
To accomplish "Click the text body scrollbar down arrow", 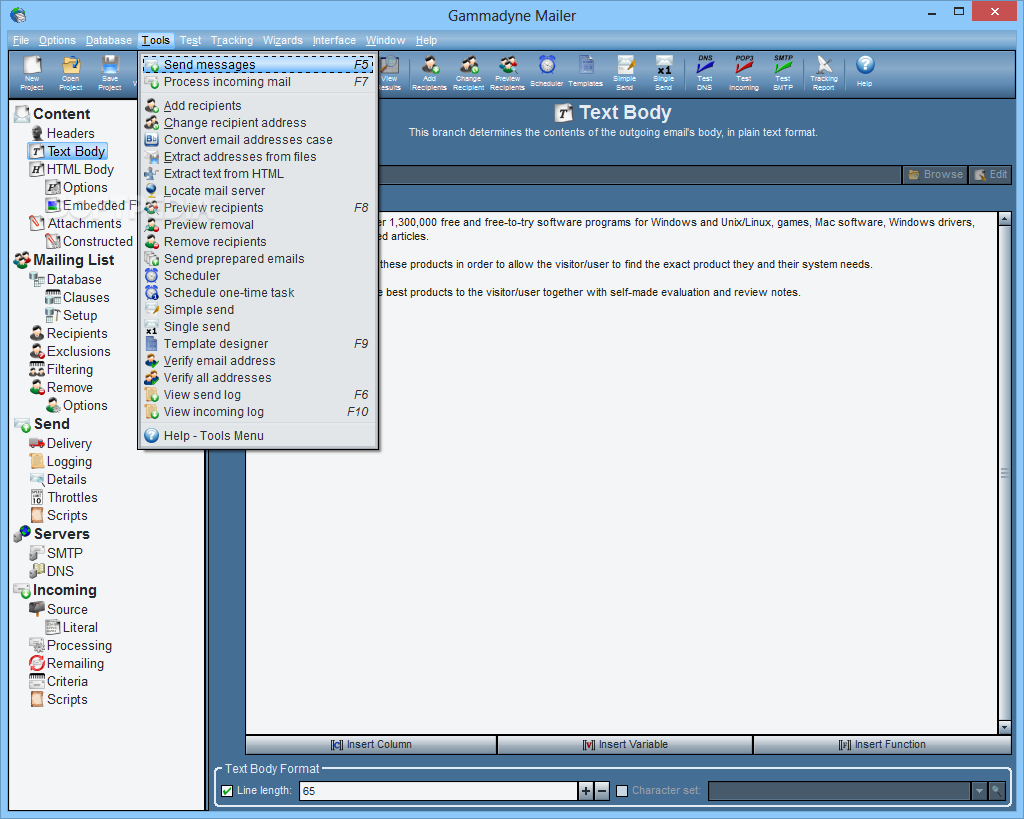I will 1005,727.
